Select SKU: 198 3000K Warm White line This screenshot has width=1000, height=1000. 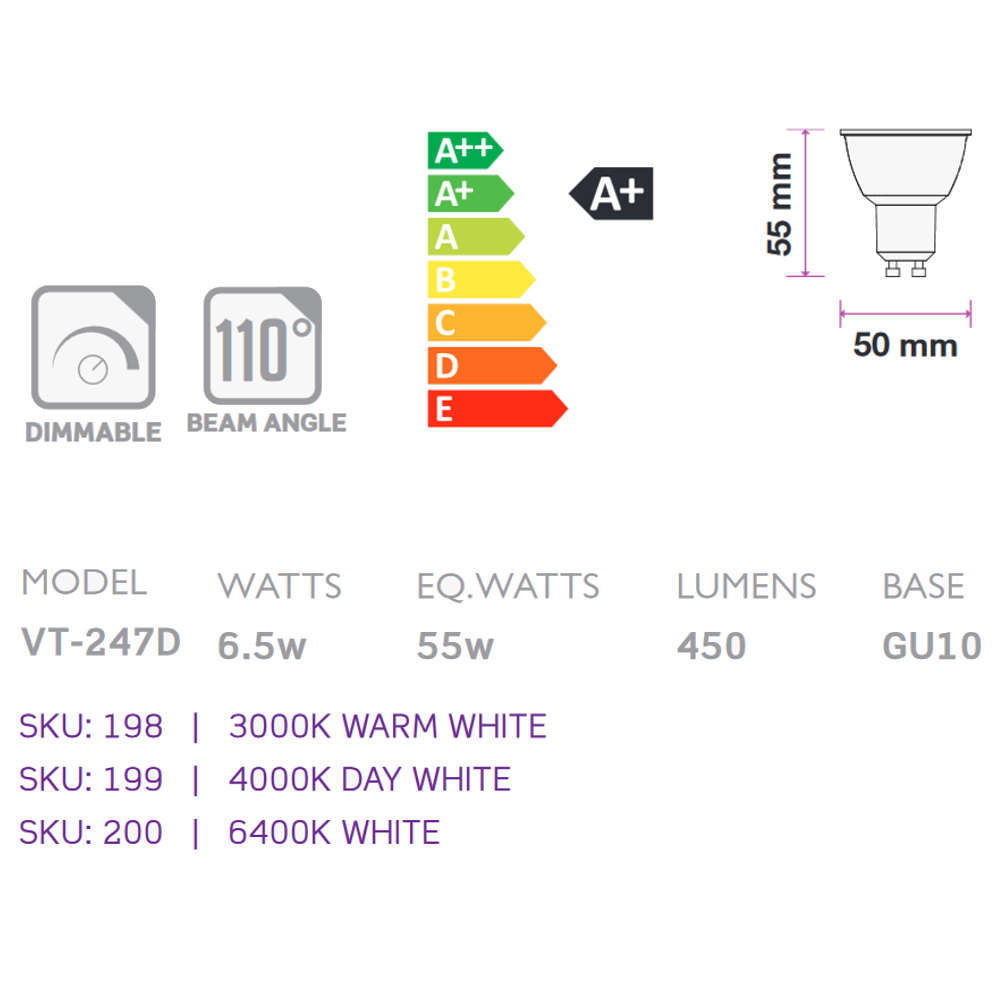[283, 726]
